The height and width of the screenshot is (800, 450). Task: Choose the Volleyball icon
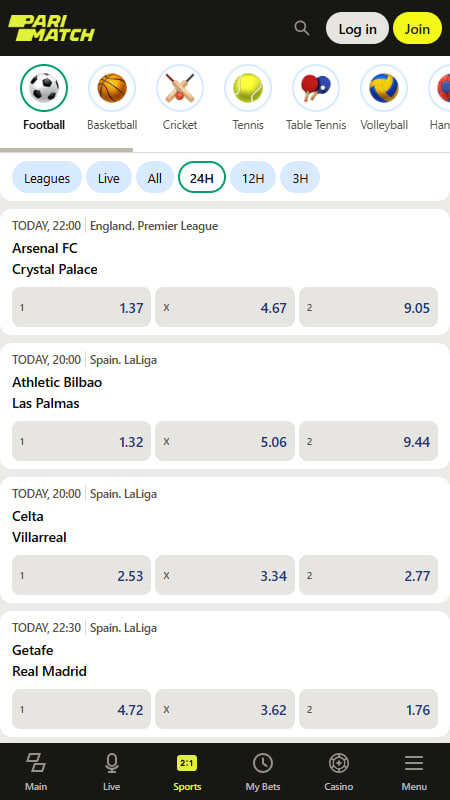click(x=384, y=88)
